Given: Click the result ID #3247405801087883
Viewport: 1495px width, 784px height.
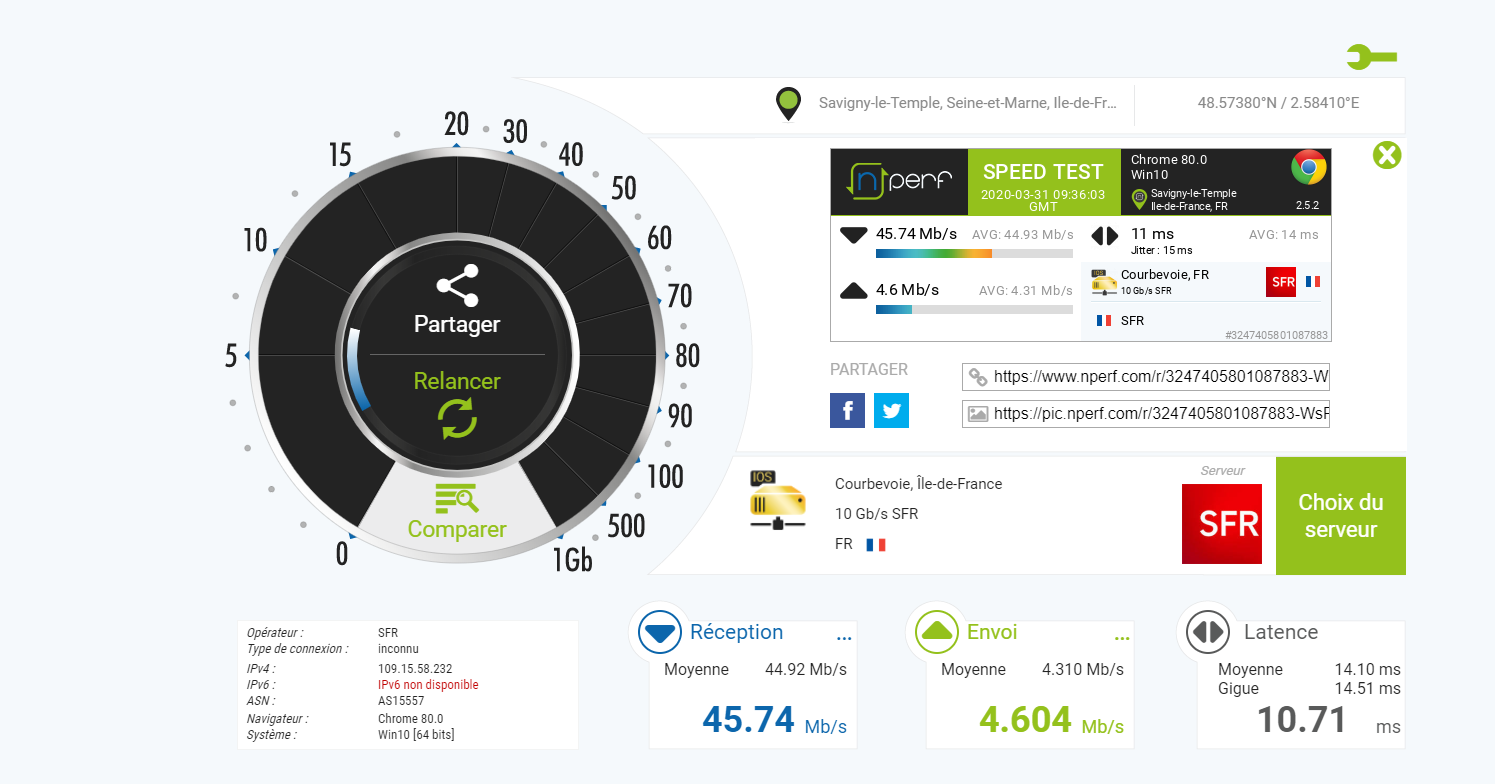Looking at the screenshot, I should point(1276,335).
